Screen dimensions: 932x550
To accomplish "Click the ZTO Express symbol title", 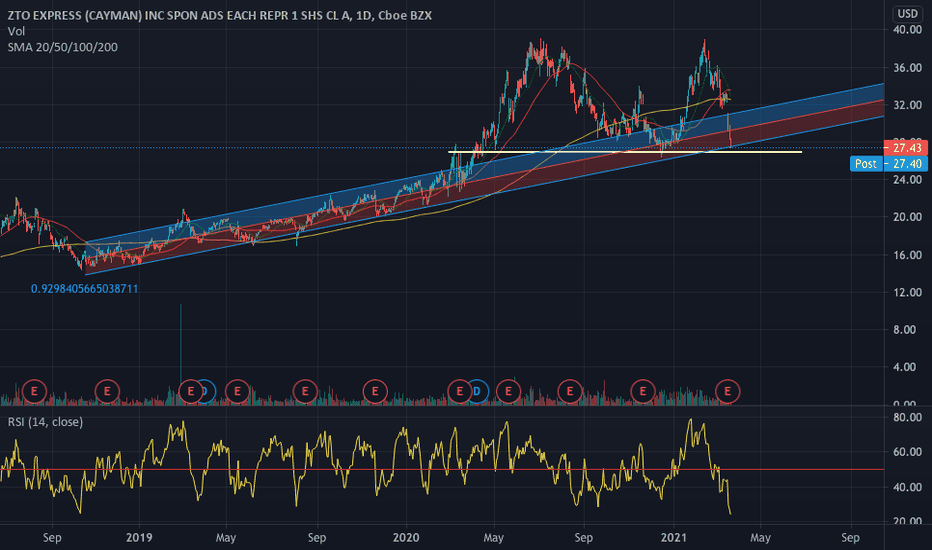I will (219, 15).
